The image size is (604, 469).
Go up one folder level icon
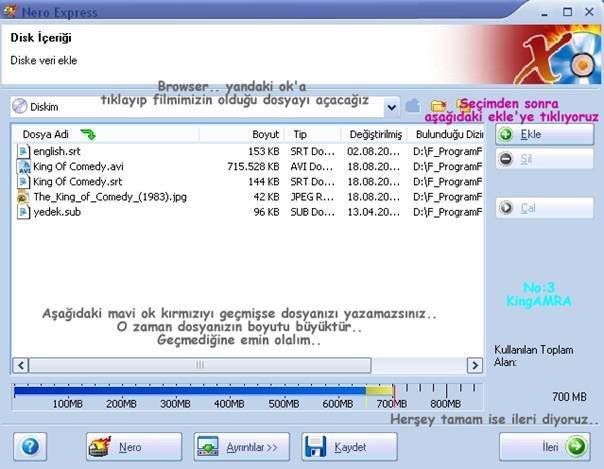tap(413, 106)
